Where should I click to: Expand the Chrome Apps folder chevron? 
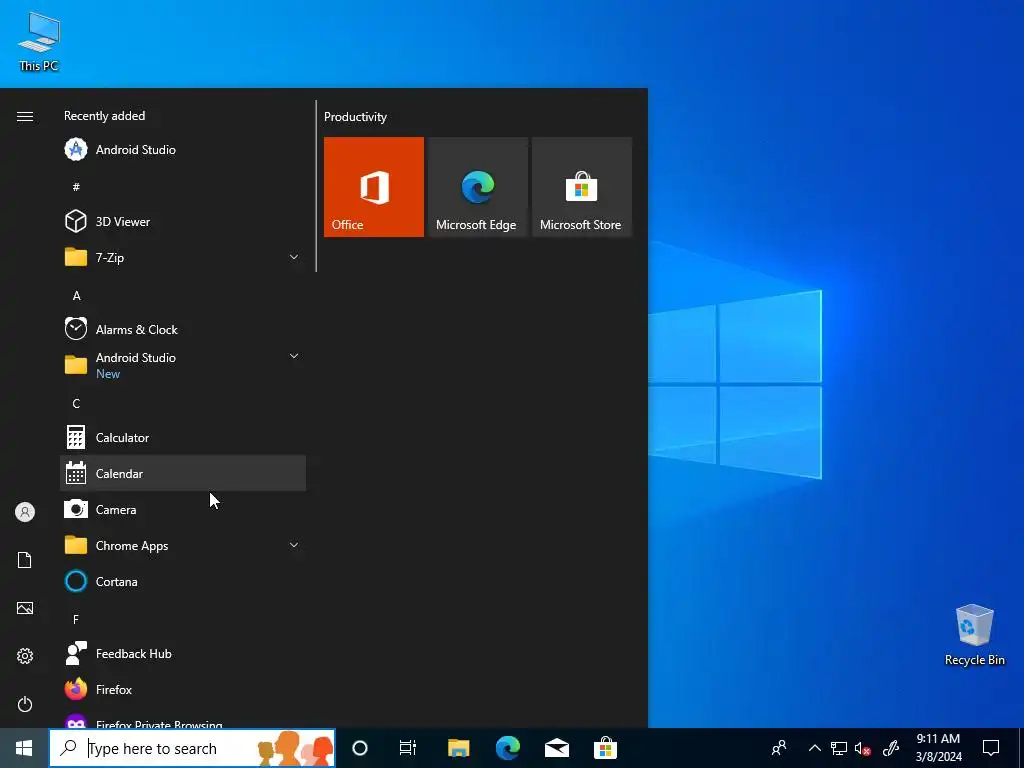click(x=294, y=545)
